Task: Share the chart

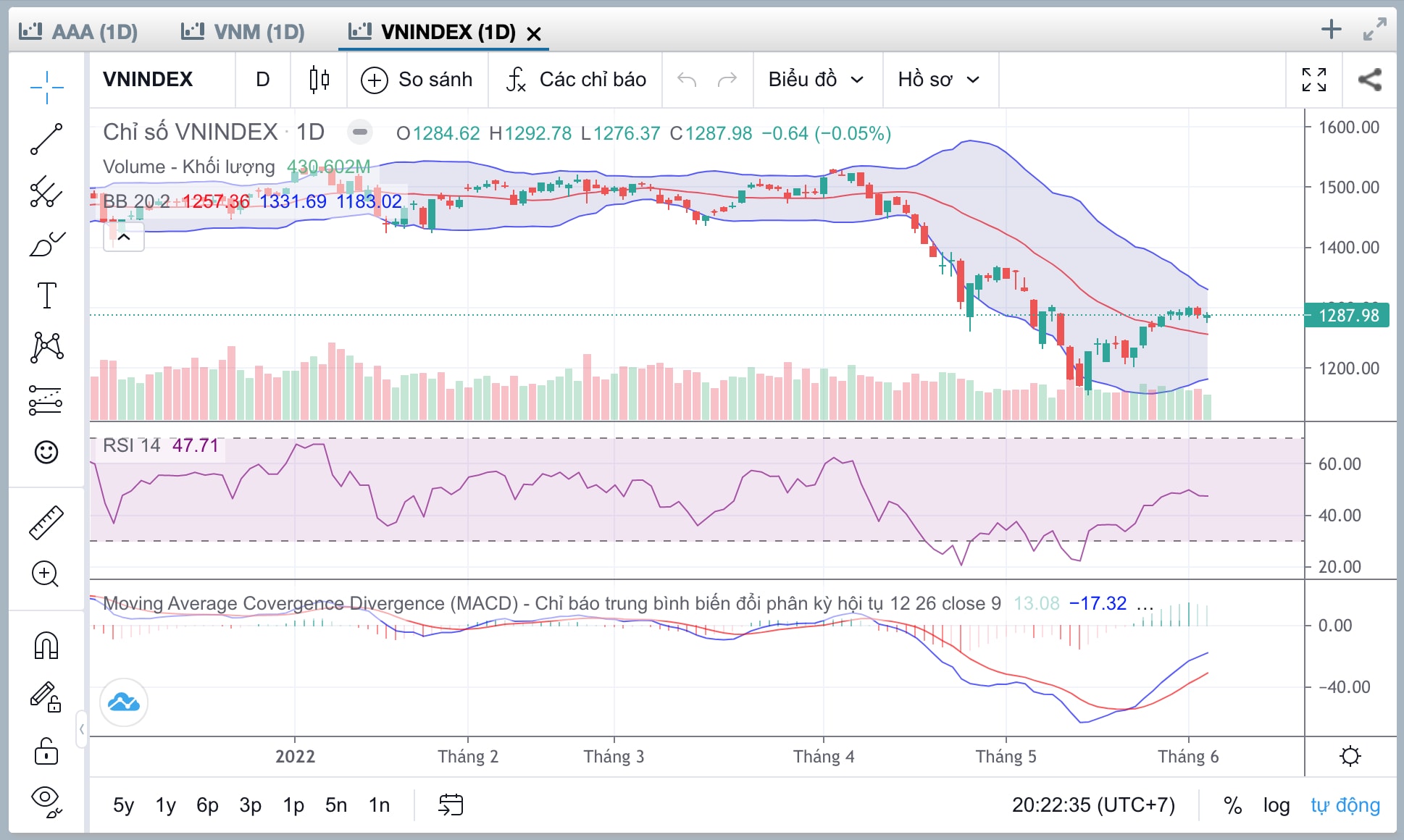Action: [x=1369, y=80]
